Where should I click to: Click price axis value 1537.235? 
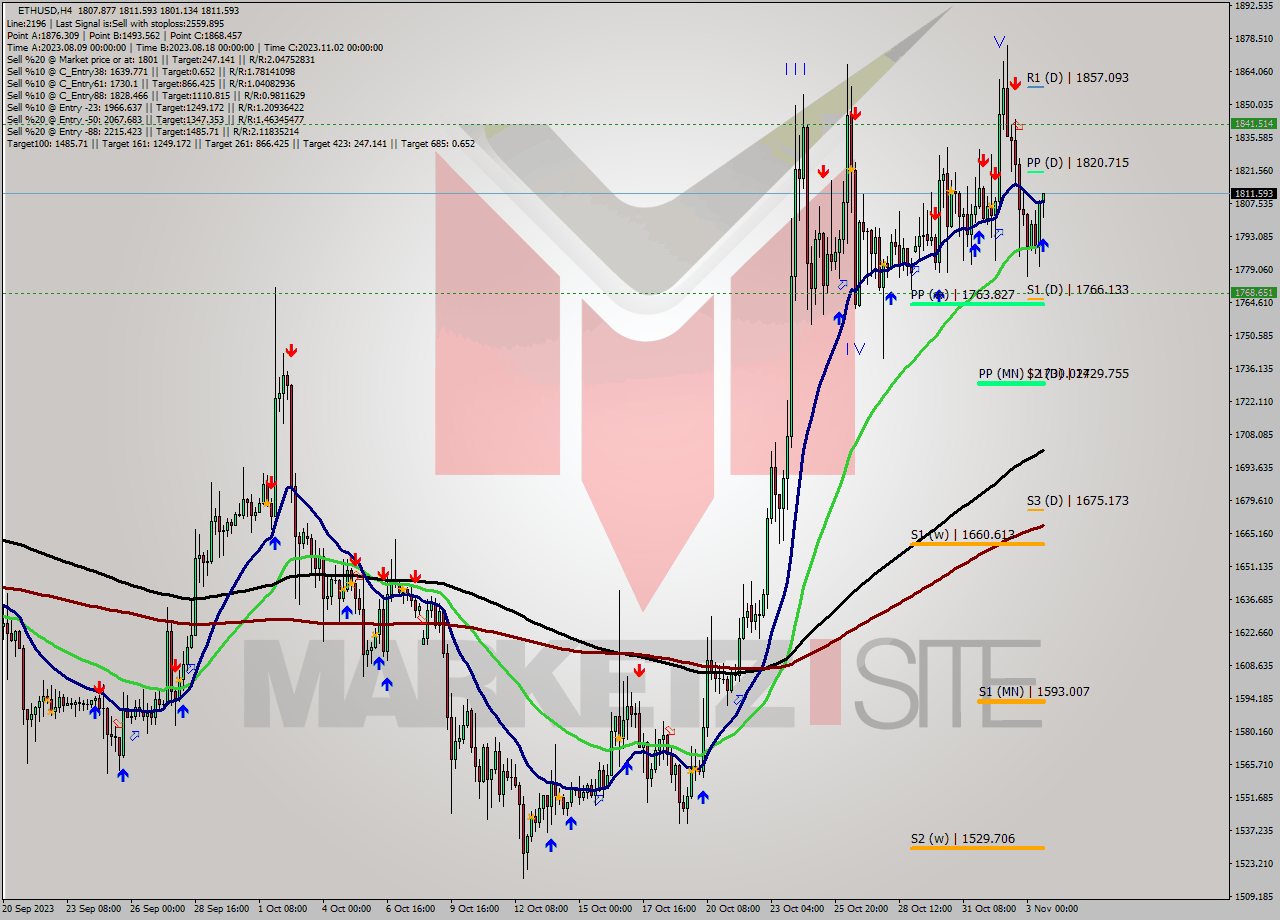click(x=1253, y=831)
